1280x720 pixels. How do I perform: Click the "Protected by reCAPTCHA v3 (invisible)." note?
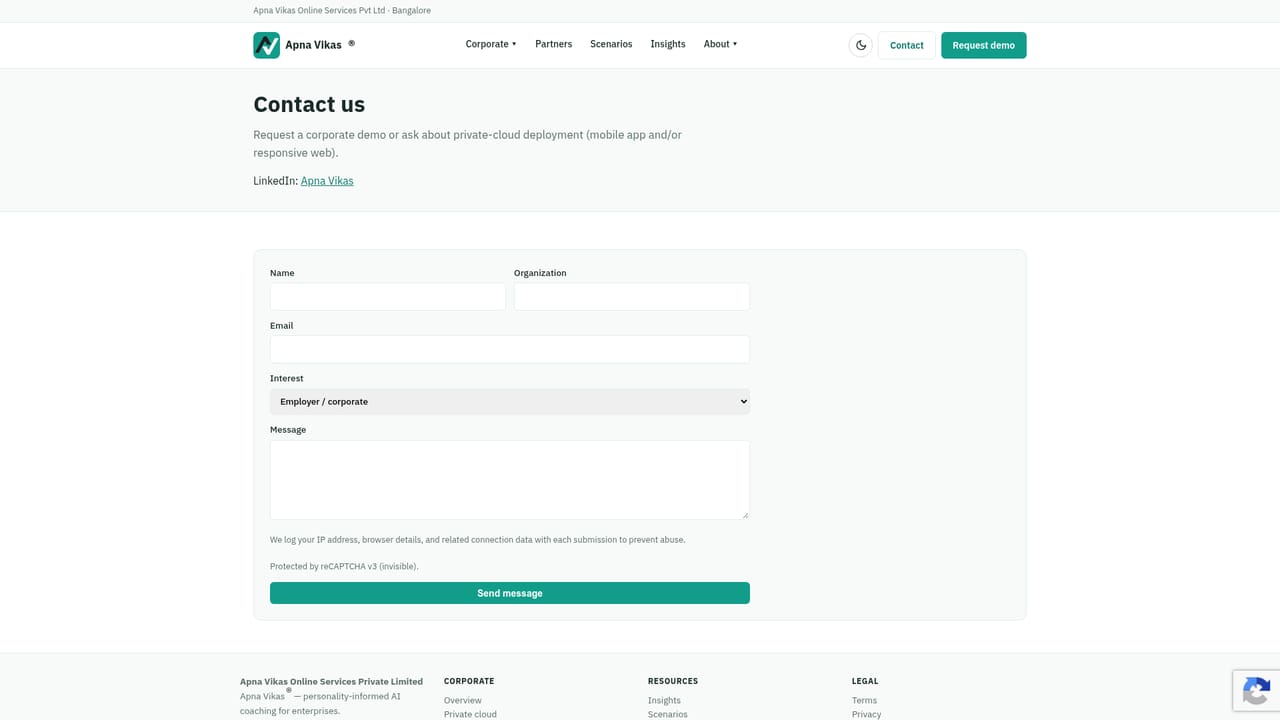coord(344,566)
